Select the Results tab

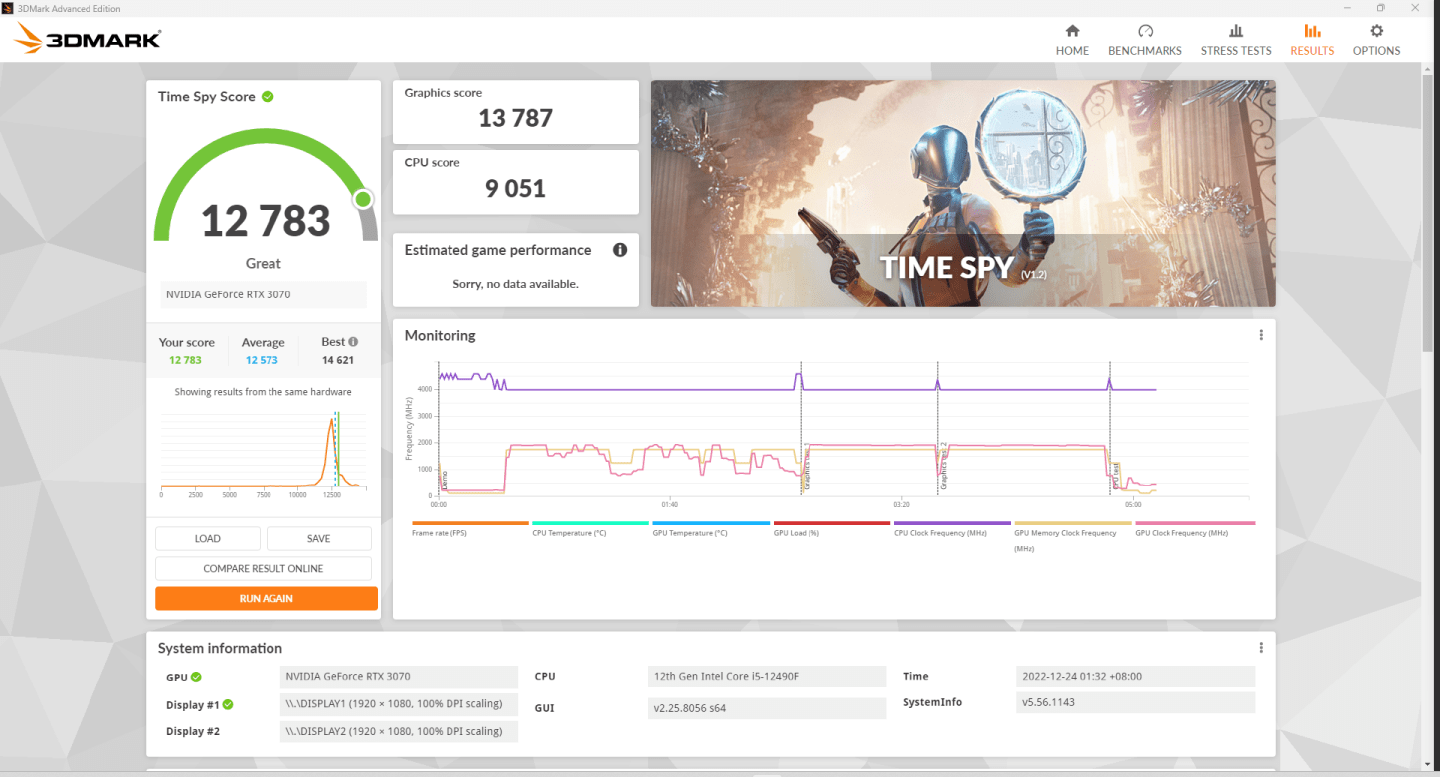[1311, 40]
